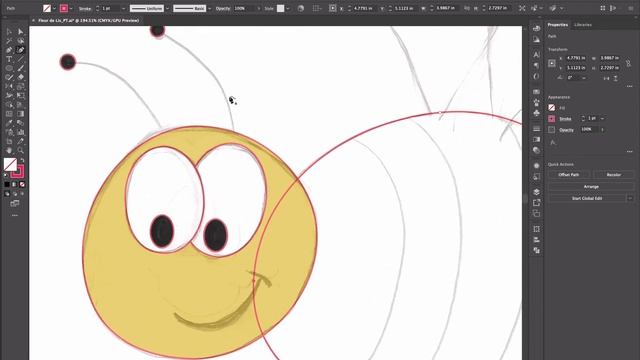Open the Pathfinder panel dock icon
Viewport: 640px width, 360px height.
(536, 251)
